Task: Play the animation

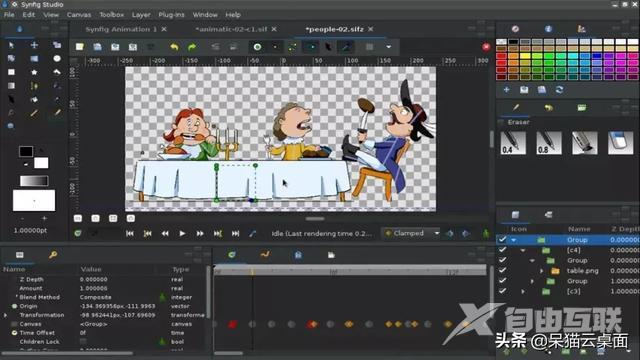Action: [182, 233]
